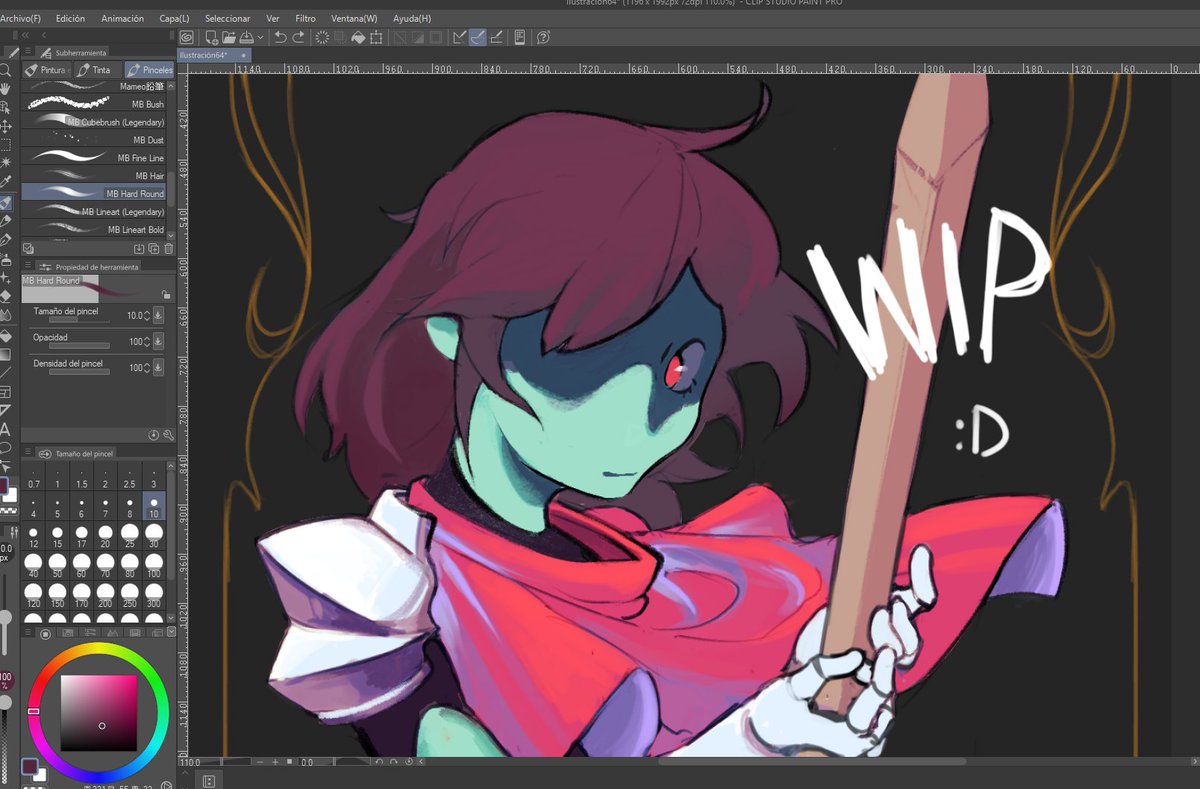
Task: Open the Filtro menu
Action: pyautogui.click(x=305, y=18)
